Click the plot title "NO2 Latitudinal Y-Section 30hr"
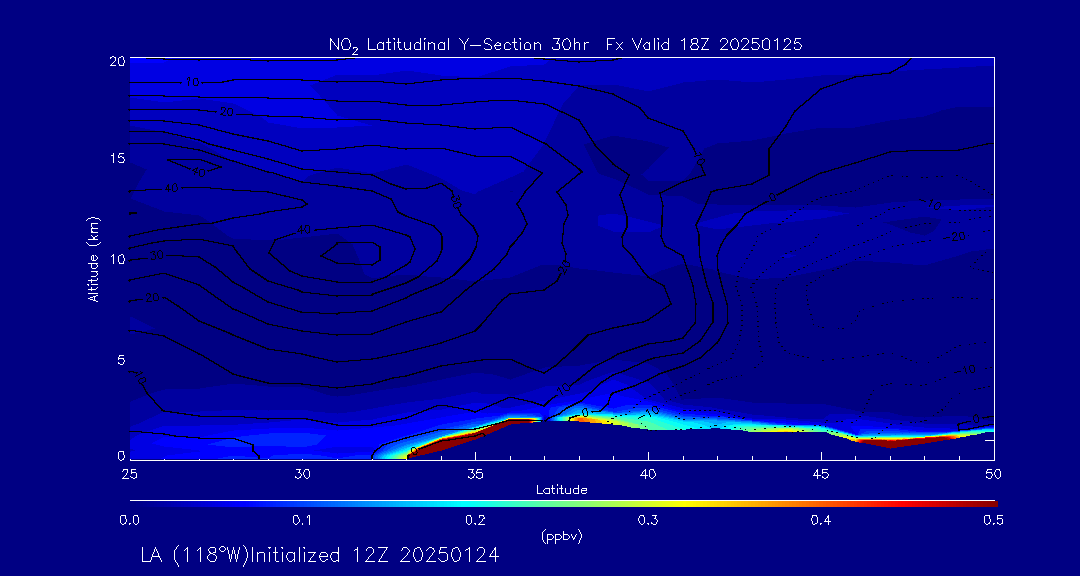The width and height of the screenshot is (1080, 576). [x=461, y=45]
